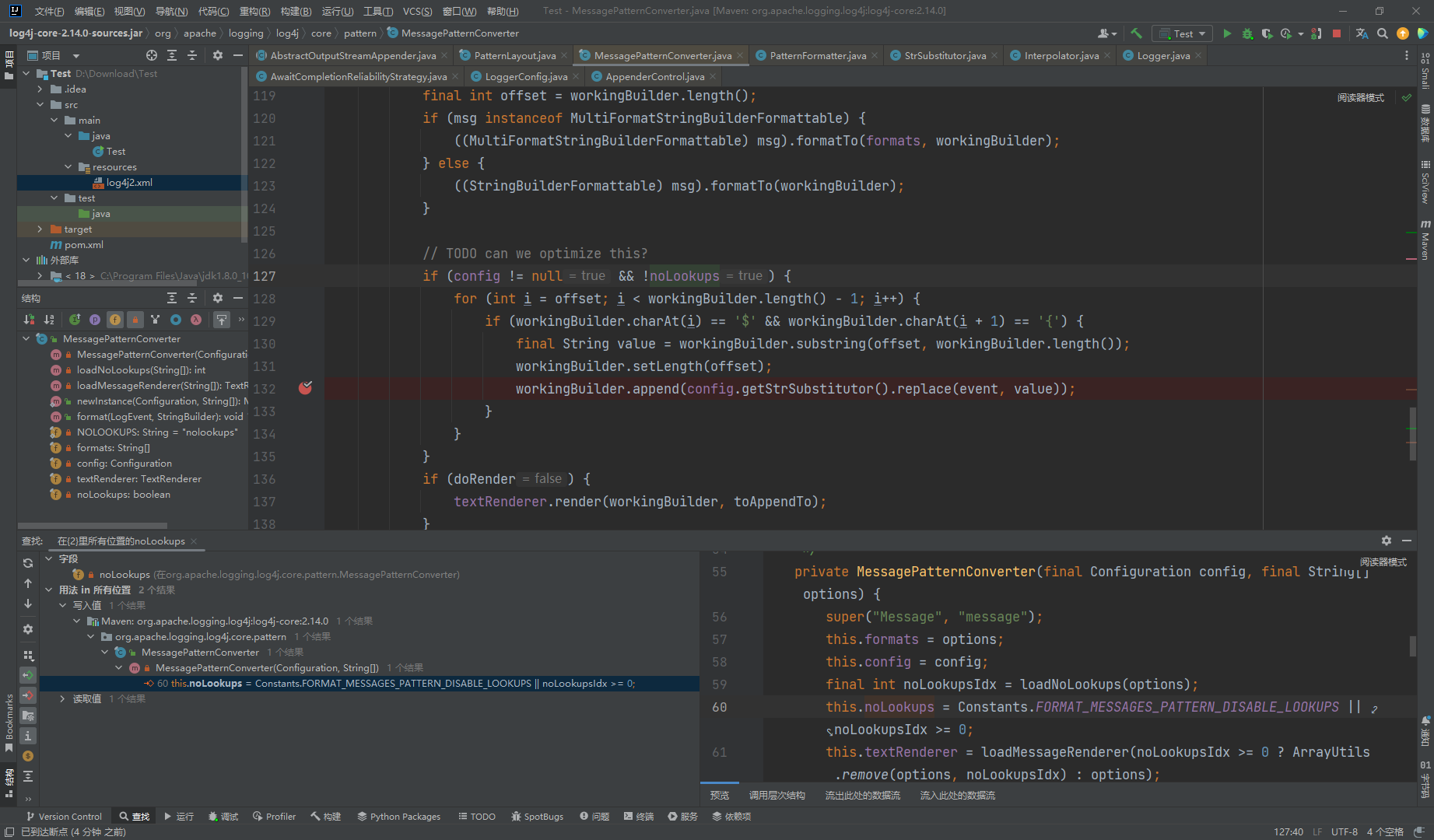The width and height of the screenshot is (1434, 840).
Task: Sort Structure view alphabetically
Action: click(x=49, y=320)
